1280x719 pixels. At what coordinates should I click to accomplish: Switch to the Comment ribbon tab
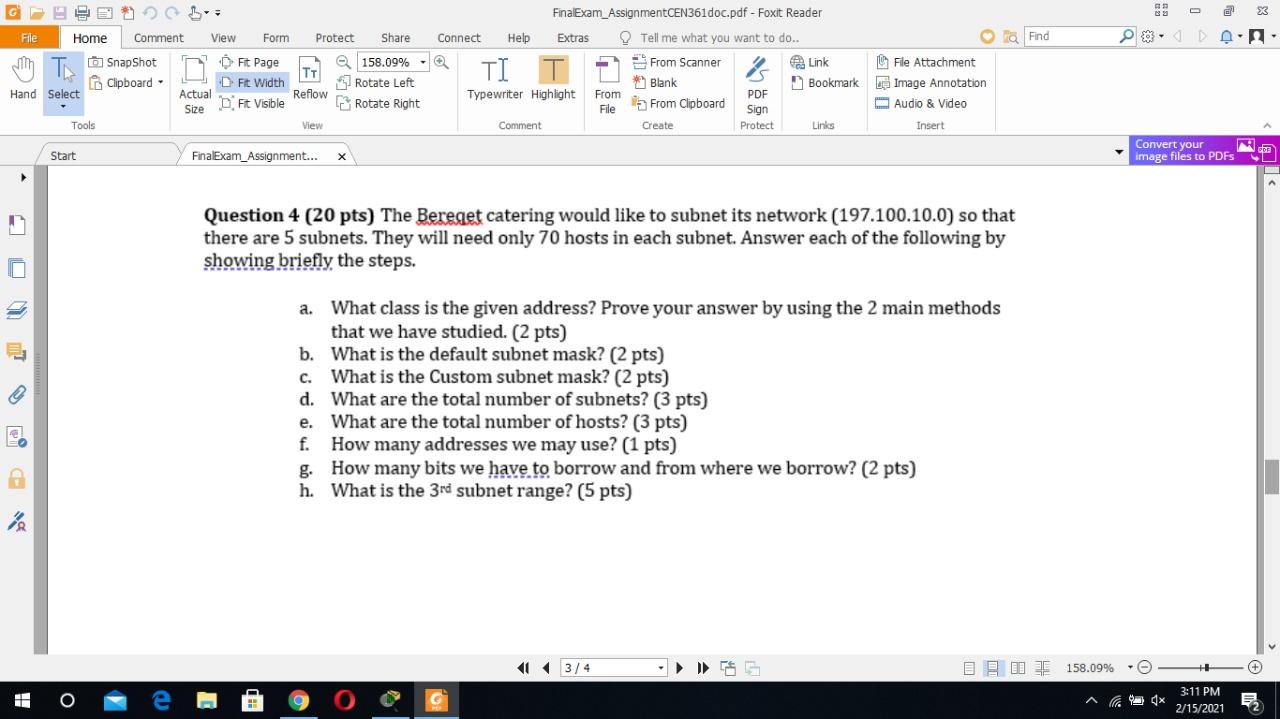click(158, 37)
